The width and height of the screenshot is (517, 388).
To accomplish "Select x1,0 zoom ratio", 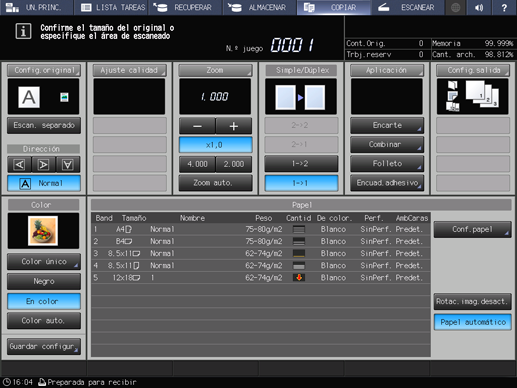I will (215, 145).
